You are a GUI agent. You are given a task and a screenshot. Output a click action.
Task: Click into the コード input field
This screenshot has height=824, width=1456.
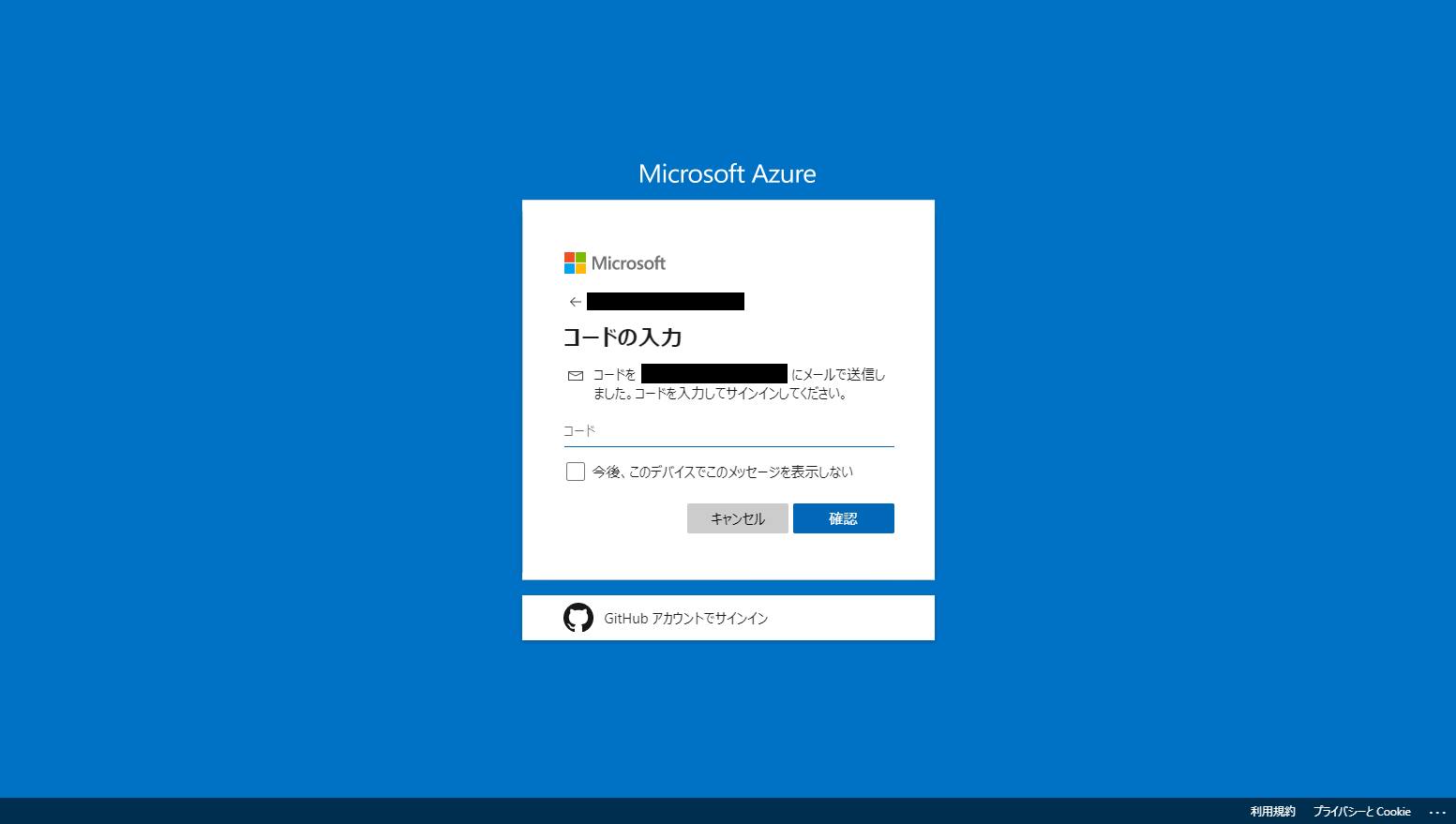[x=728, y=431]
